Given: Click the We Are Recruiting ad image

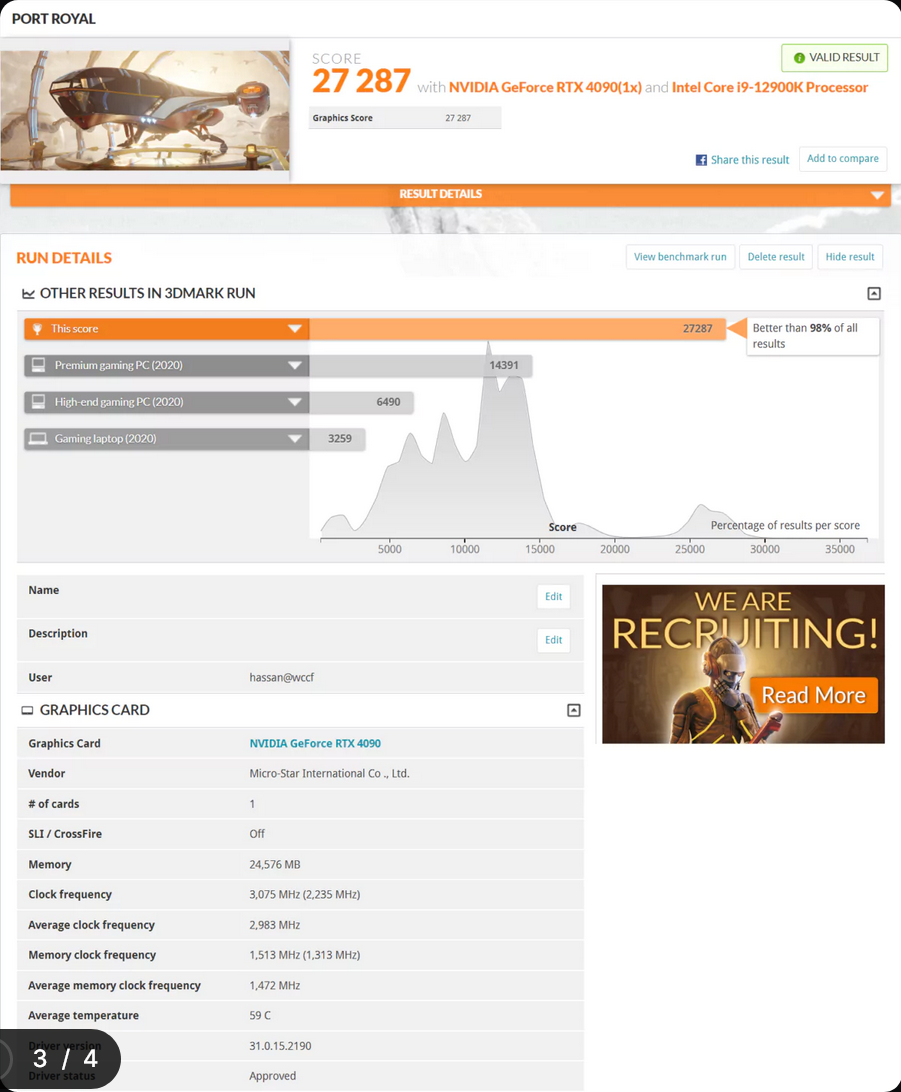Looking at the screenshot, I should (x=743, y=664).
